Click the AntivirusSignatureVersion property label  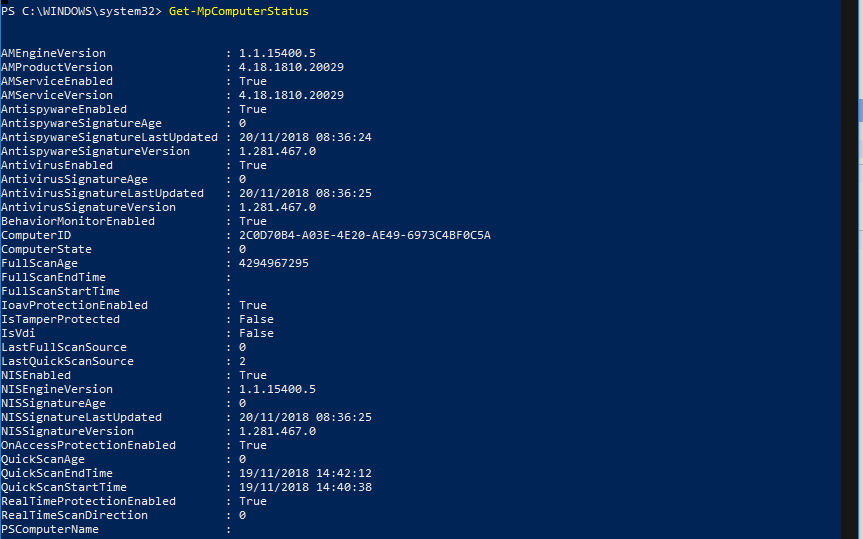coord(88,207)
